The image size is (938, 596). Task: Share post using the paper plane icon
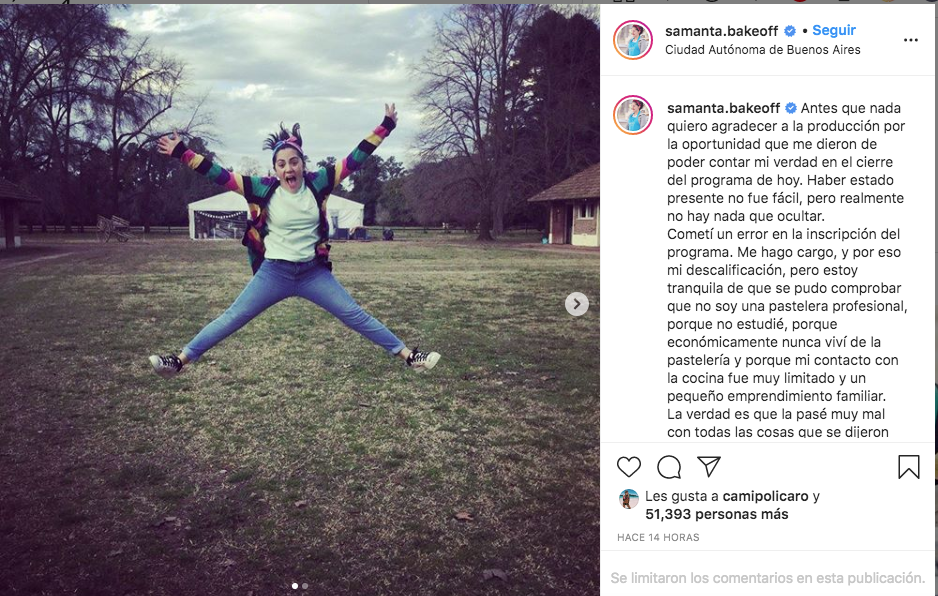(709, 467)
